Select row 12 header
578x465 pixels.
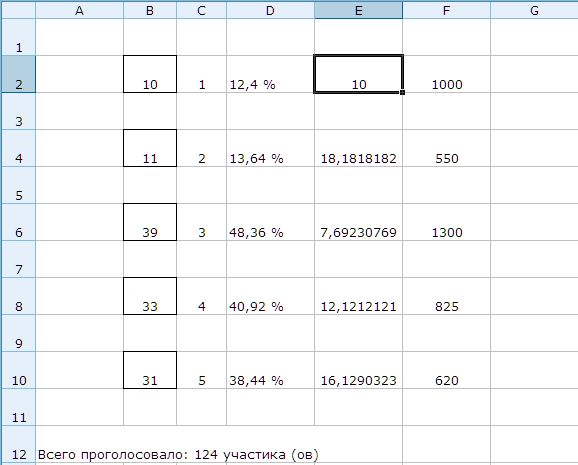pyautogui.click(x=18, y=444)
